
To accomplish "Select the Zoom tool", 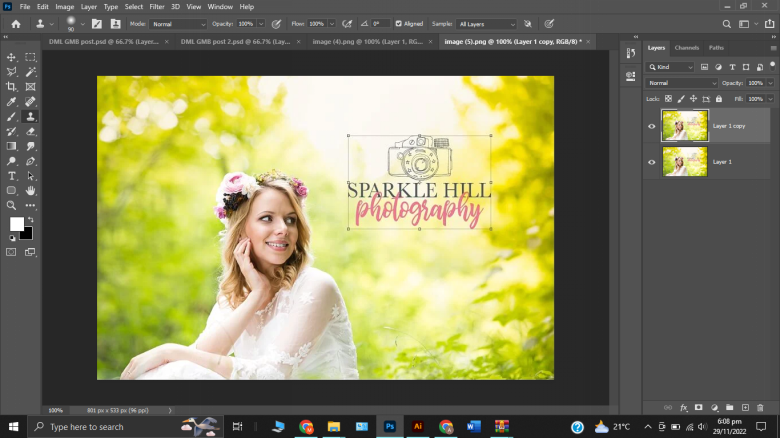I will [11, 205].
